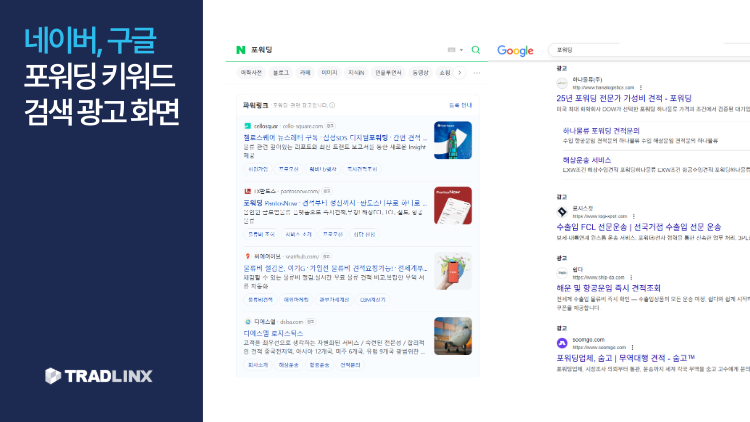Select the 인플루언서 tab in Naver

tap(388, 73)
